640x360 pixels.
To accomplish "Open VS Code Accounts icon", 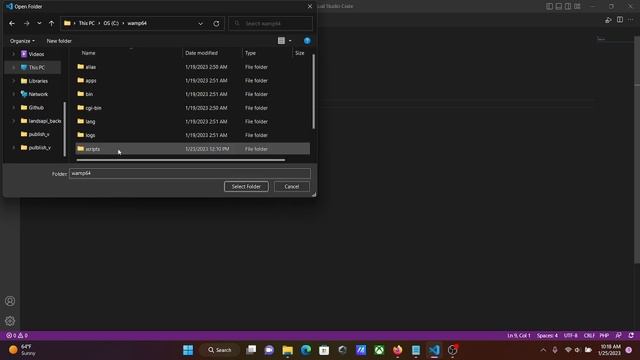I will point(10,301).
